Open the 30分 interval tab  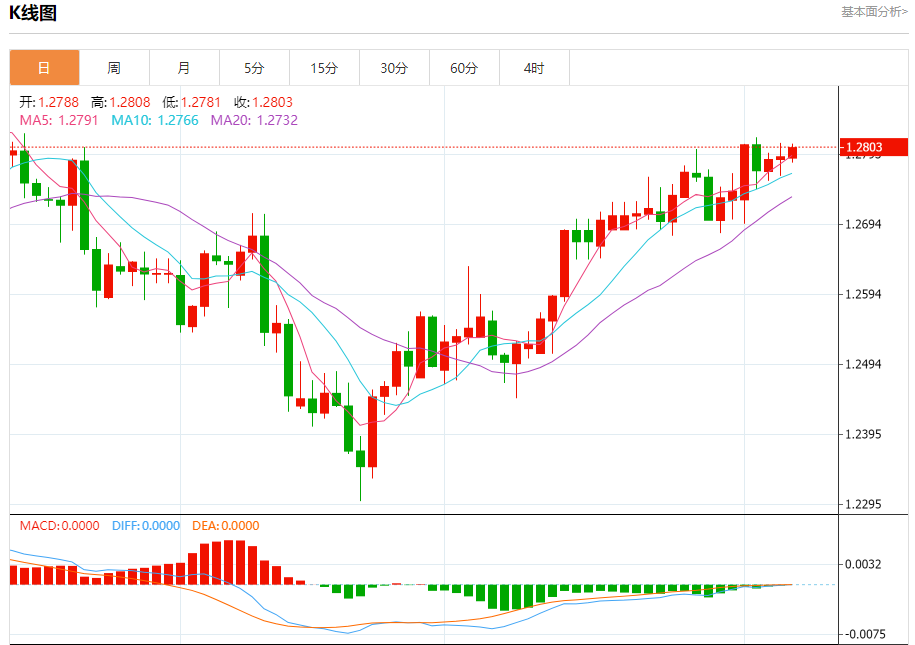point(394,68)
